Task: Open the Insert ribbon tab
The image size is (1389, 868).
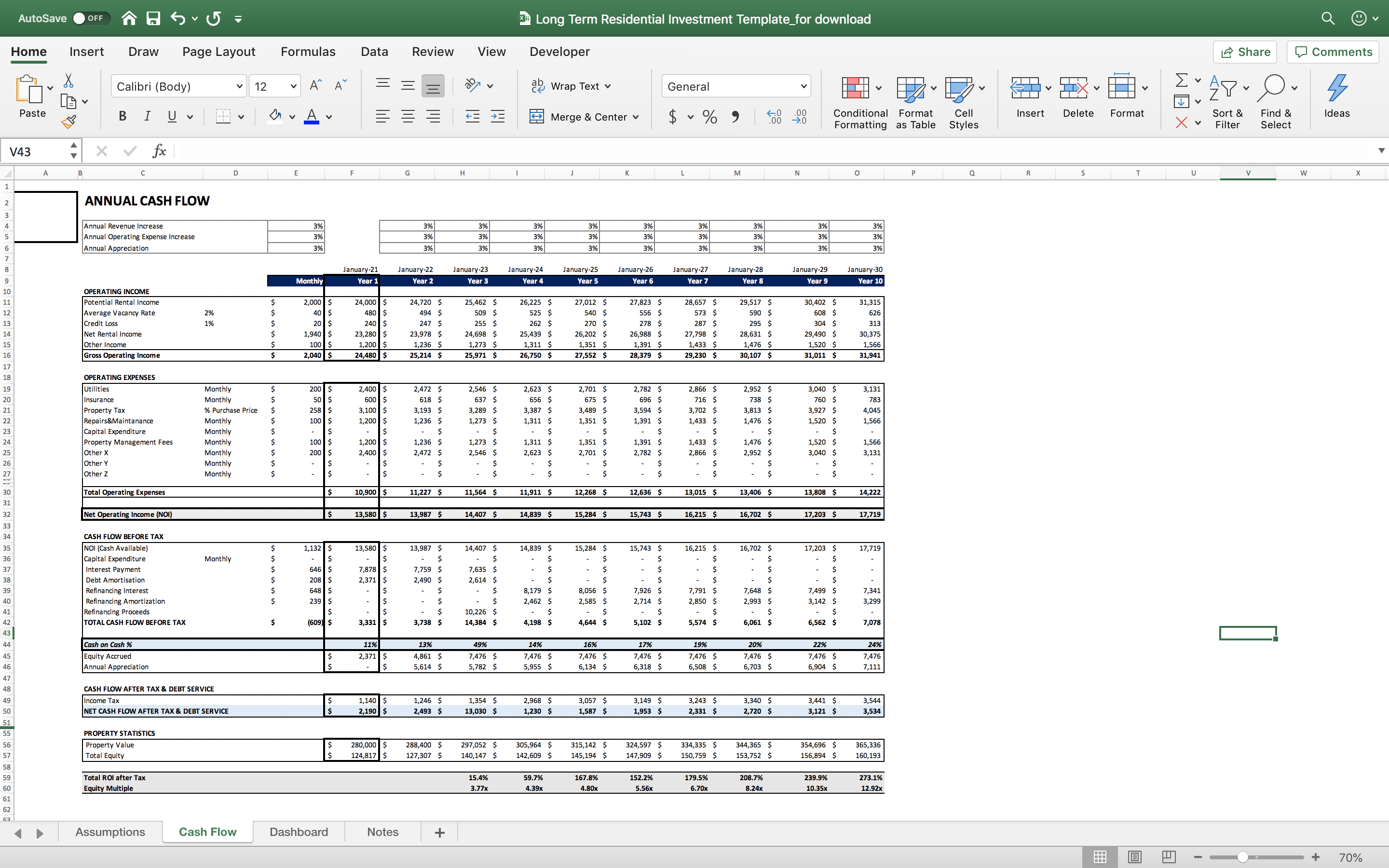Action: (x=87, y=52)
